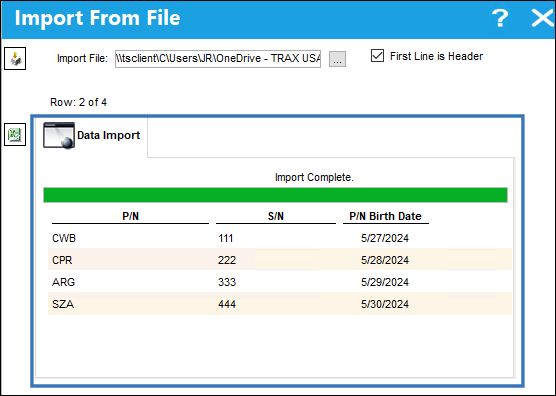556x396 pixels.
Task: Click birth date 5/29/2024
Action: pos(385,282)
